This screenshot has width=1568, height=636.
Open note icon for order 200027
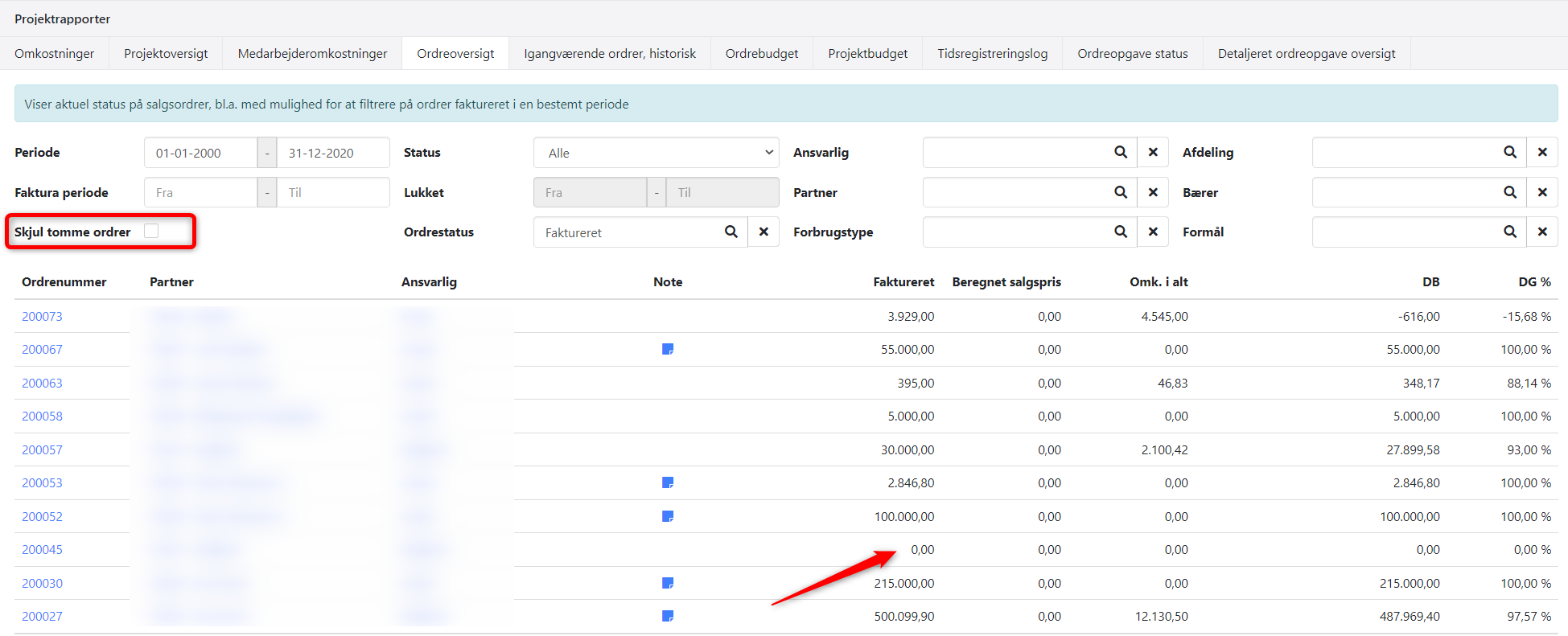pos(667,617)
